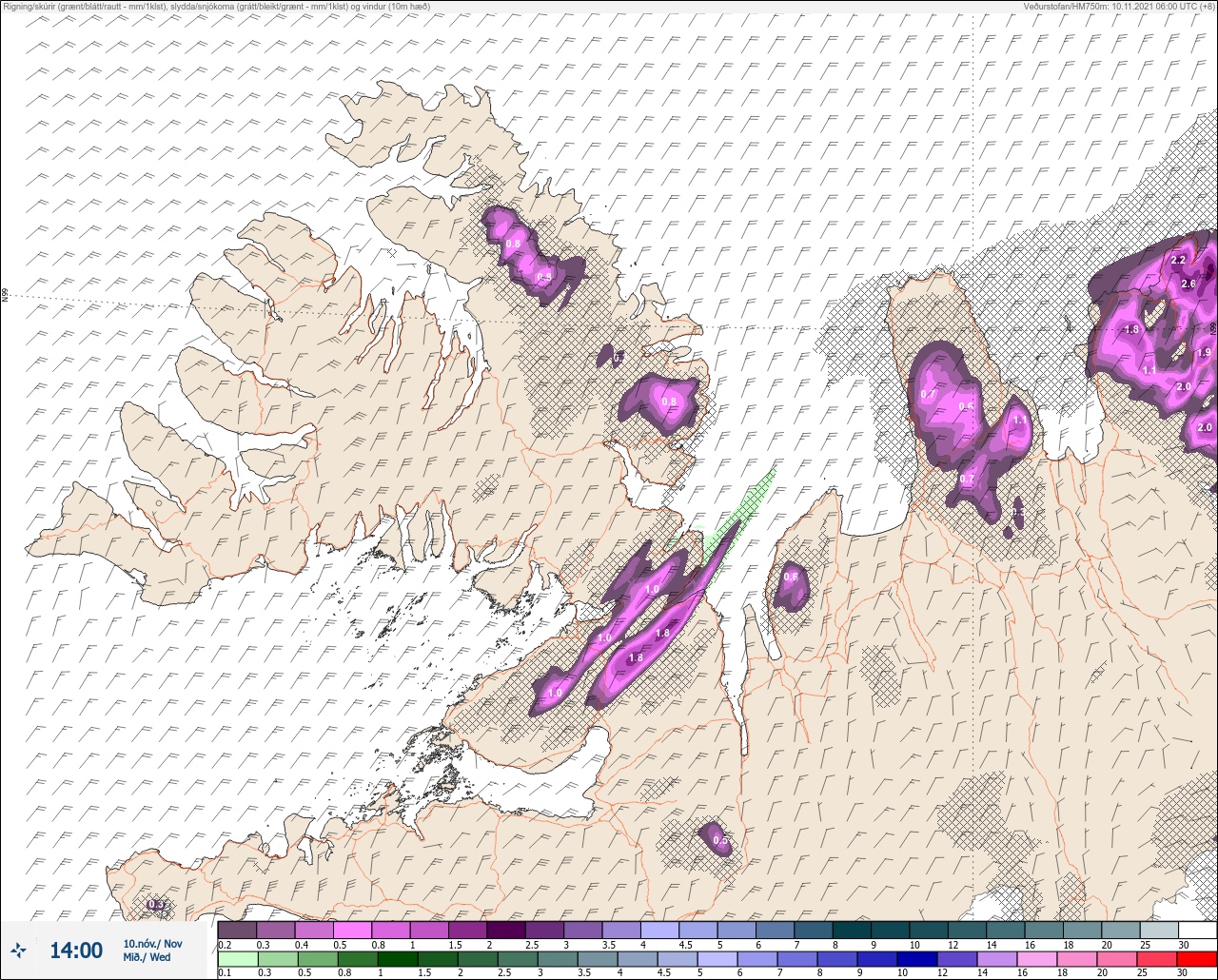Pick the dark 2 swatch in the top scale
Image resolution: width=1218 pixels, height=980 pixels.
pos(506,930)
